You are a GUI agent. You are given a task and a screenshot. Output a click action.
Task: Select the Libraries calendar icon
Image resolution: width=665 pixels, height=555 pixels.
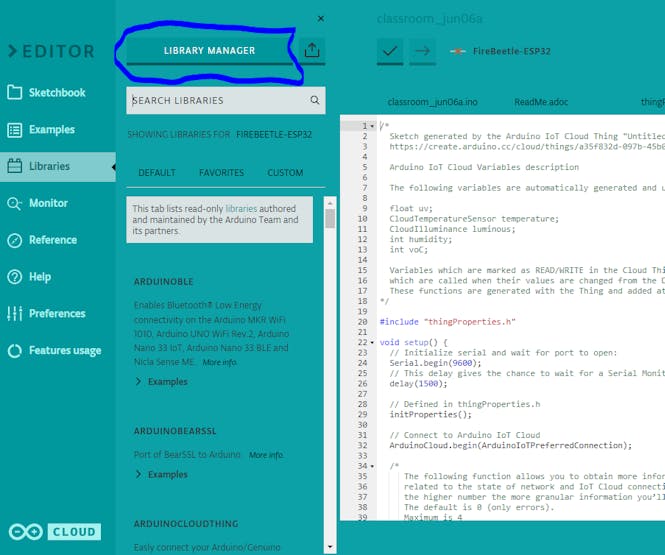[15, 166]
